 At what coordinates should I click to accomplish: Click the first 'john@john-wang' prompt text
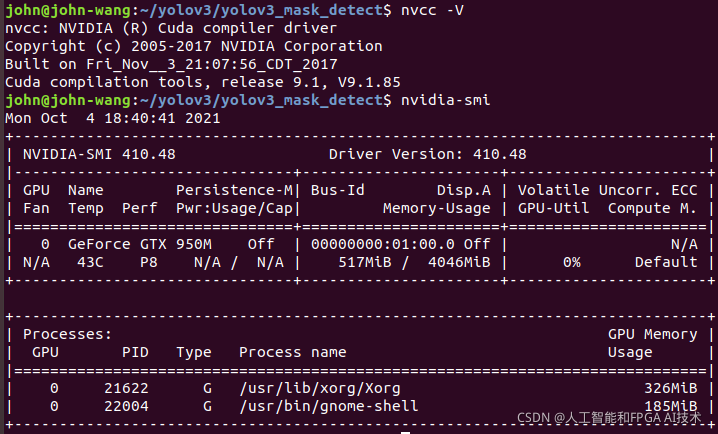pos(68,10)
